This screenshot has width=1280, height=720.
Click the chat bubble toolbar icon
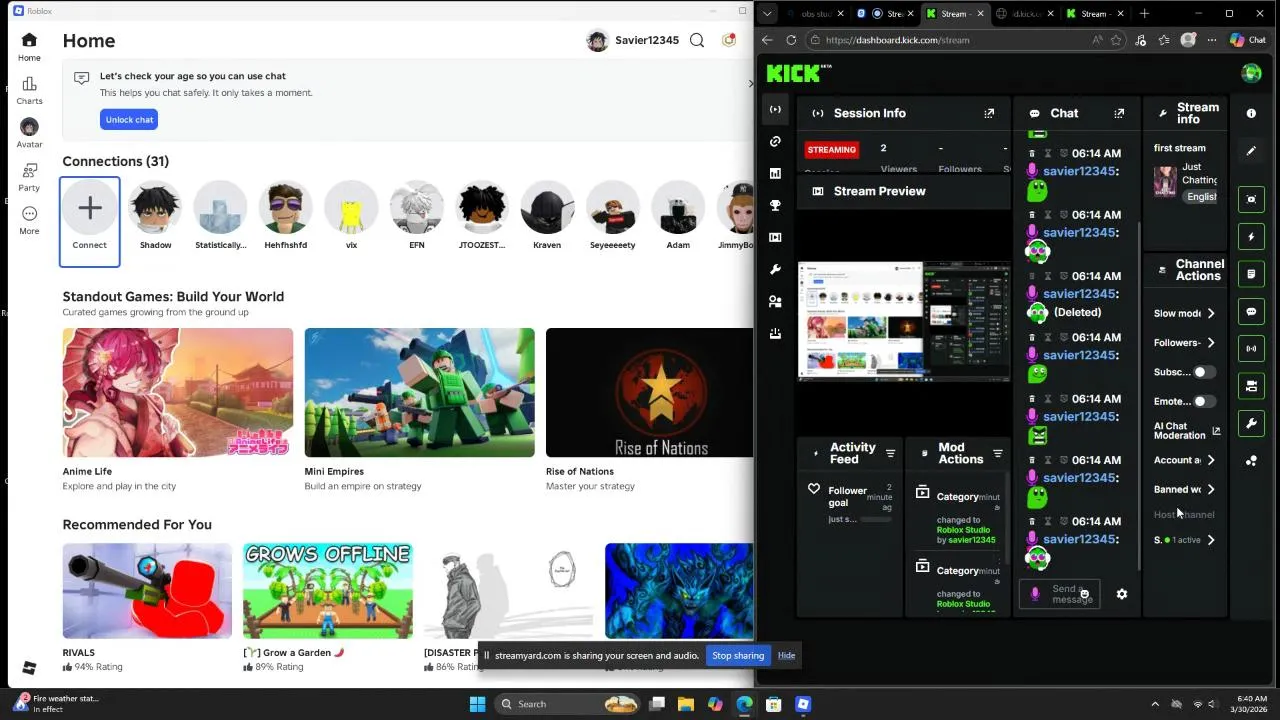[1251, 312]
